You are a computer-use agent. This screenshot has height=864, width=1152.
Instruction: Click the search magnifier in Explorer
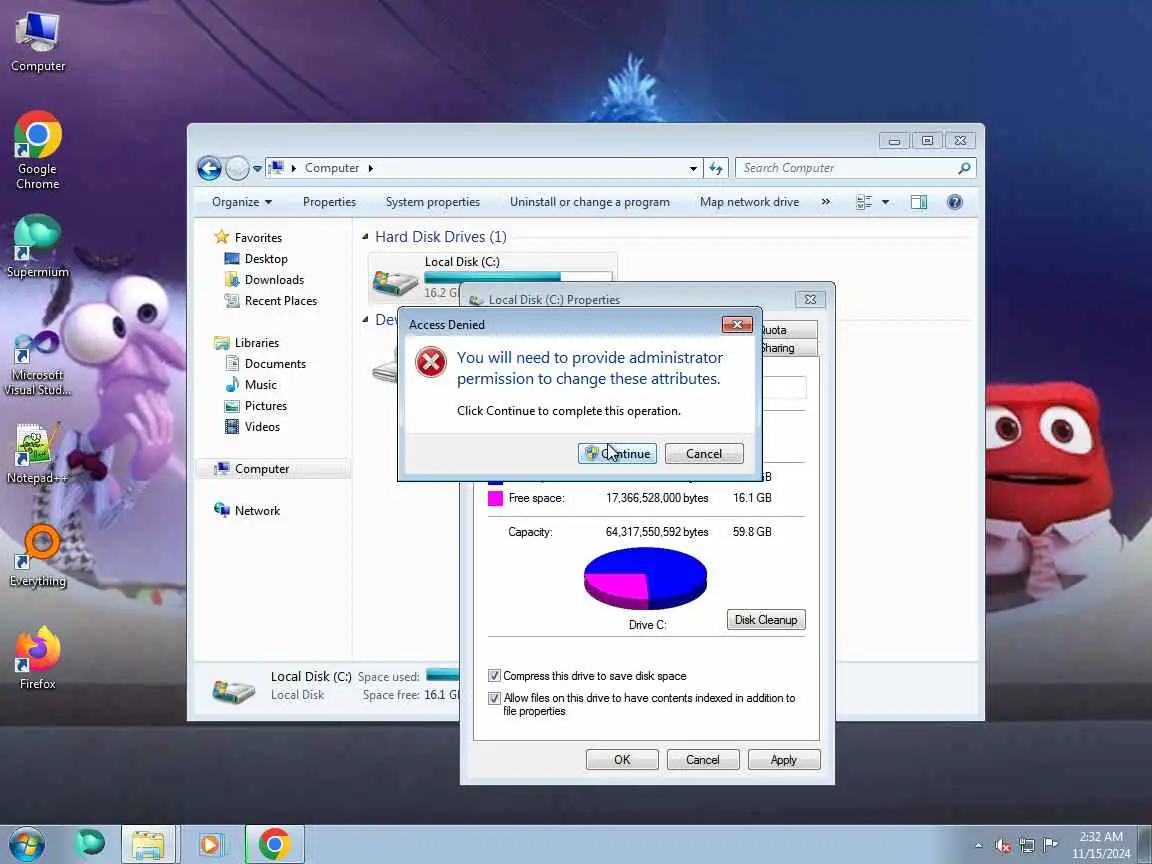click(x=964, y=168)
